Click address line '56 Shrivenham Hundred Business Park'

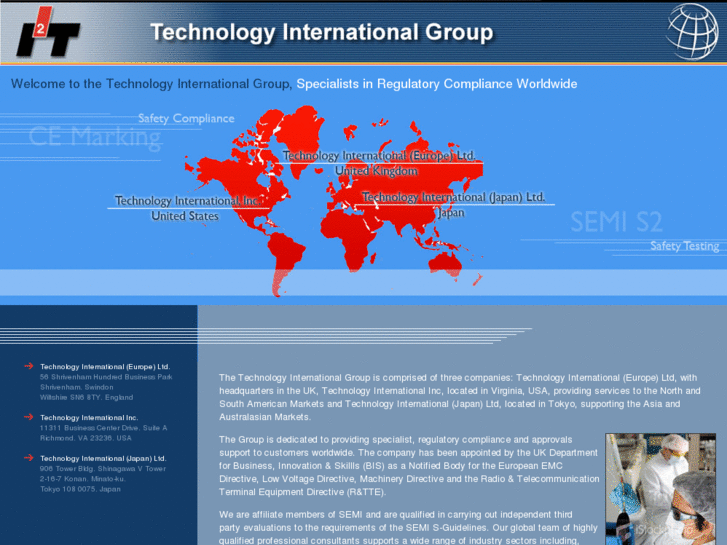click(106, 377)
